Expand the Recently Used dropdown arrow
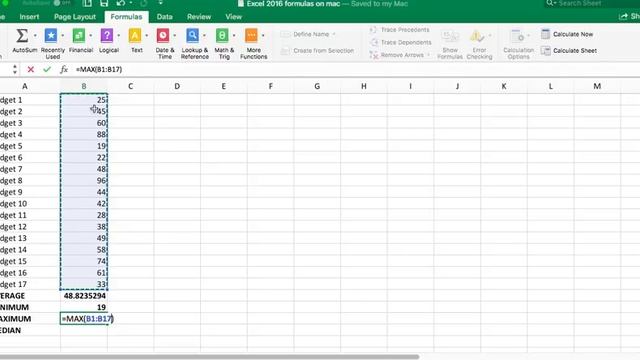Image resolution: width=640 pixels, height=360 pixels. pos(63,36)
